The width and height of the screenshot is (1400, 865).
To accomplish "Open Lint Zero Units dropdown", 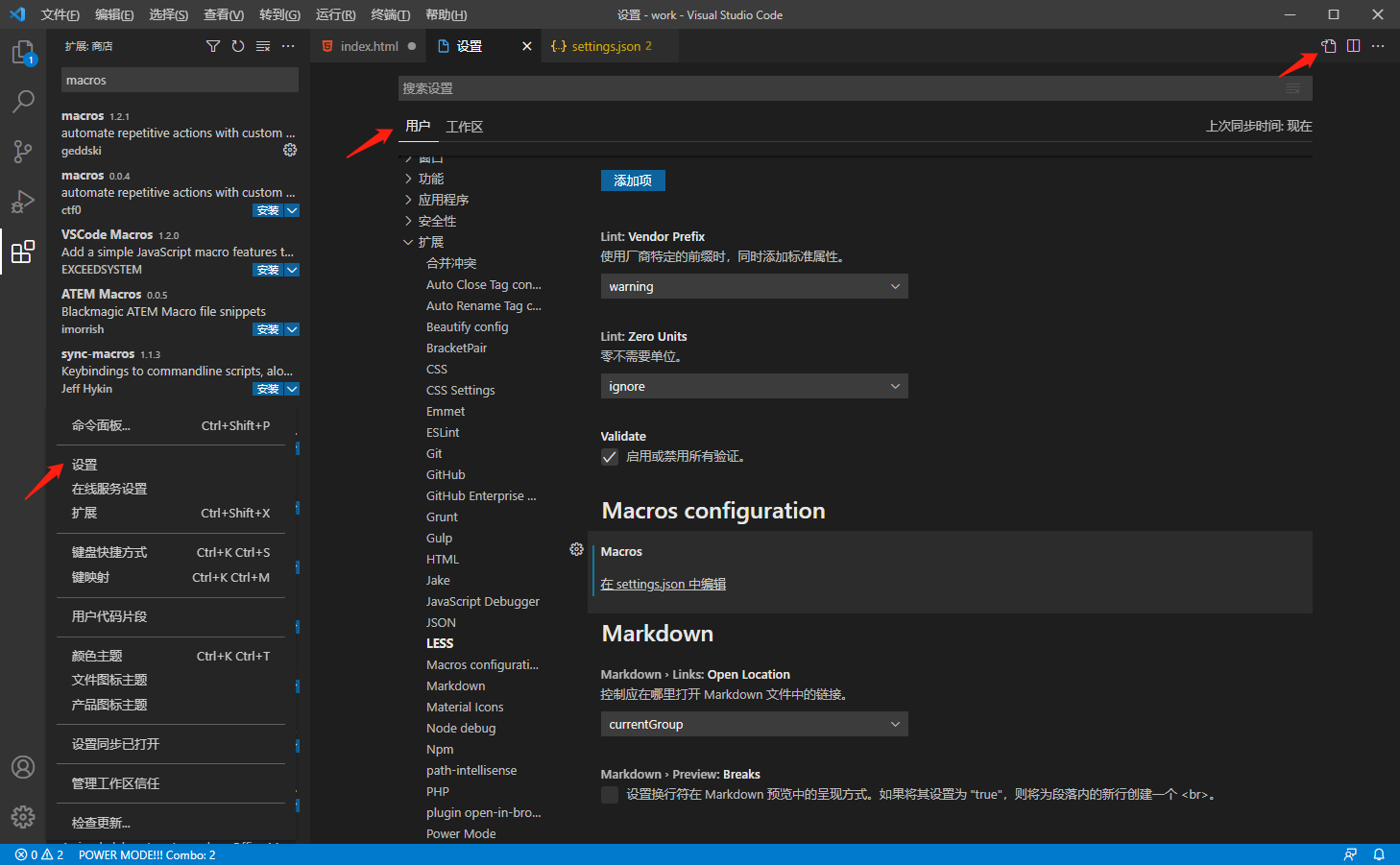I will coord(754,386).
